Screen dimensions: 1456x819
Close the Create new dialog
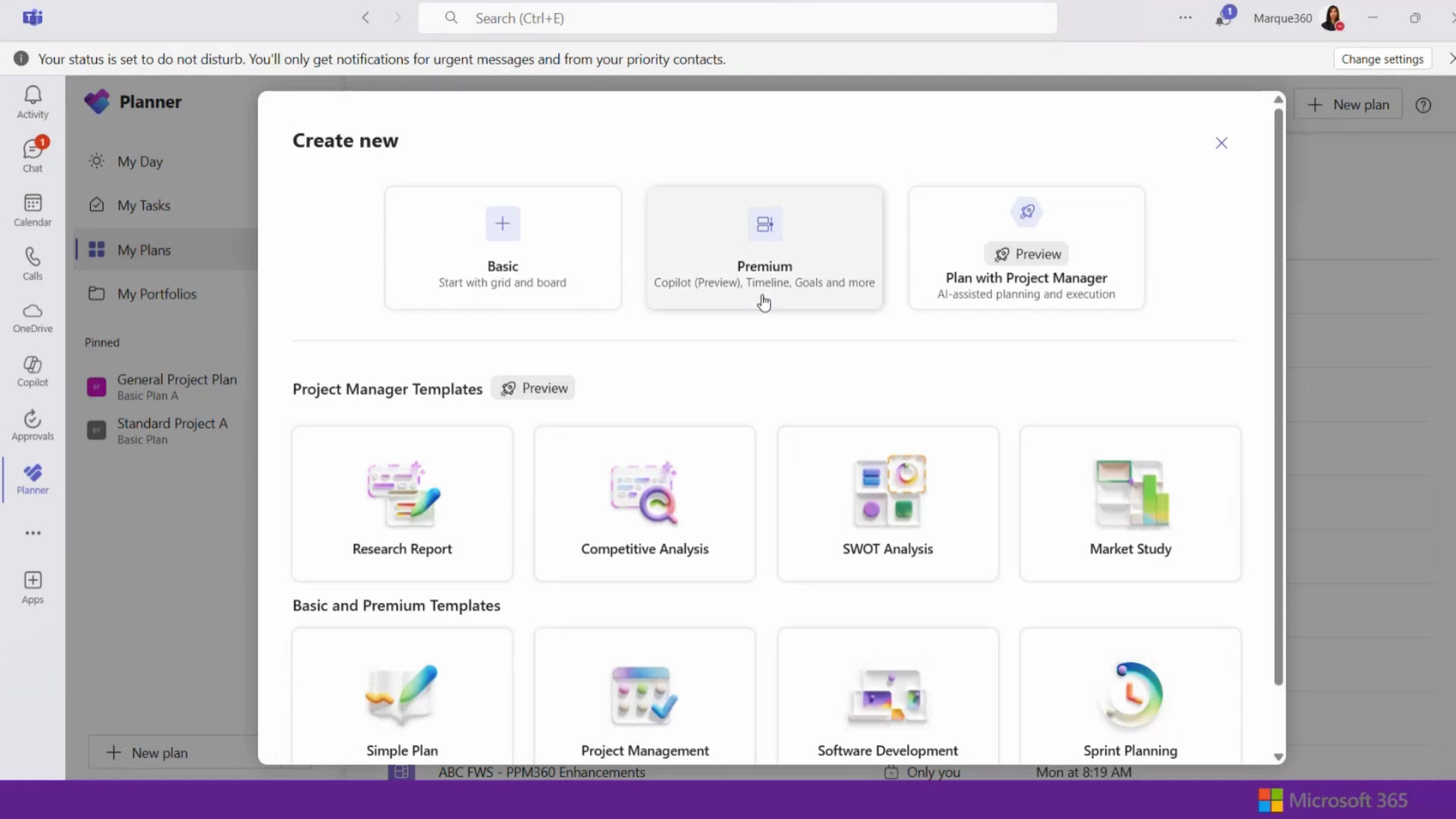point(1221,143)
